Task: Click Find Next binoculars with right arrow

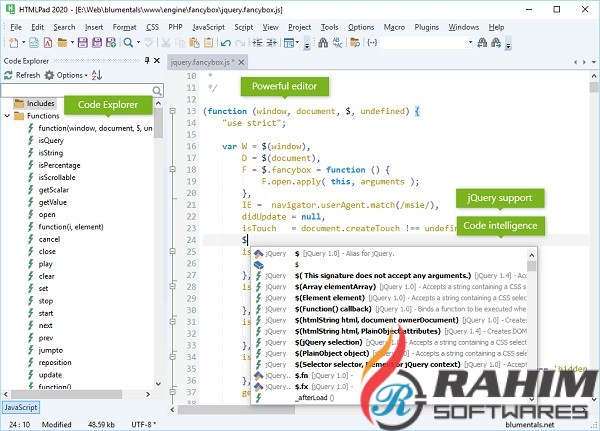Action: 496,42
